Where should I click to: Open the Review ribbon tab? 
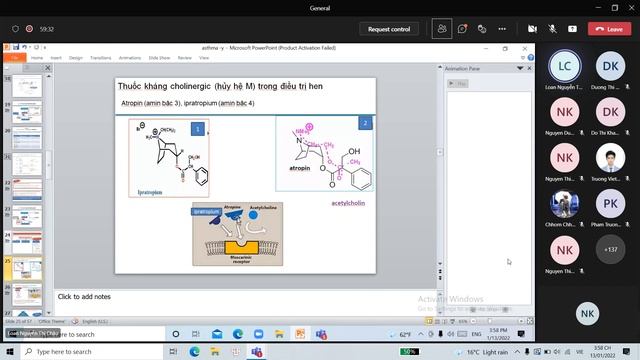pos(184,58)
